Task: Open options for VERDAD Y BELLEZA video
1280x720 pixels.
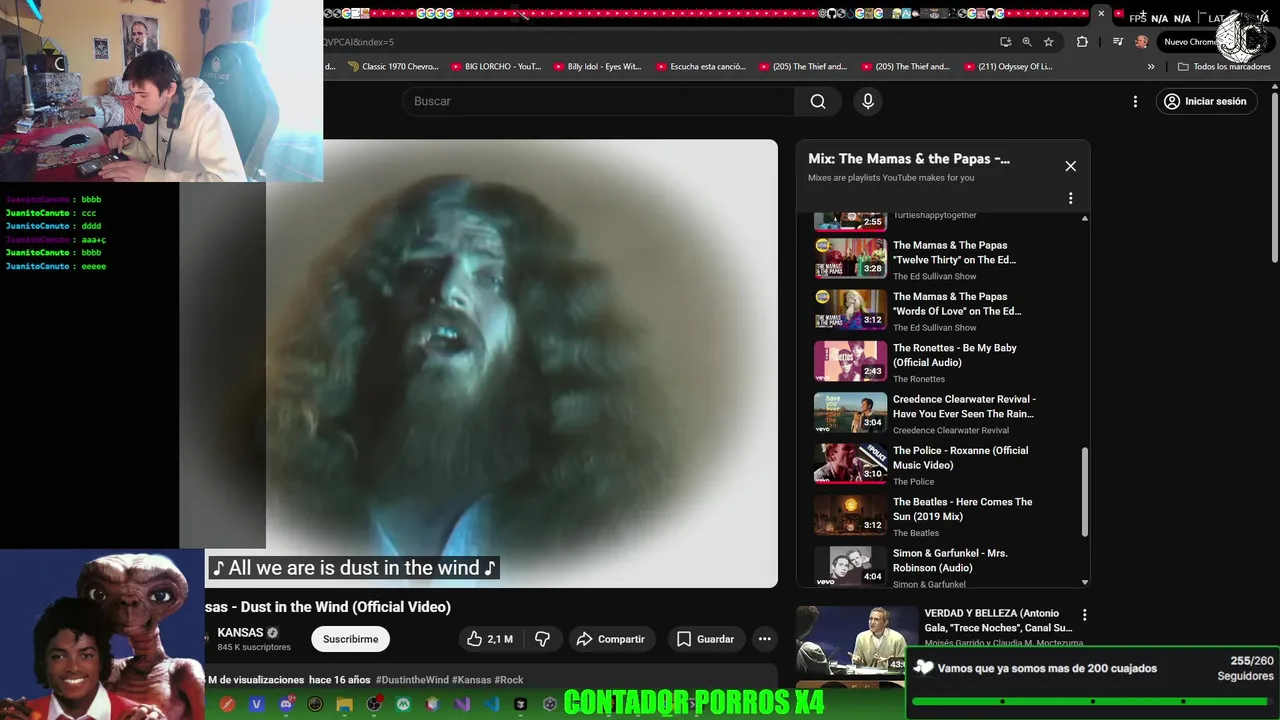Action: pos(1084,615)
